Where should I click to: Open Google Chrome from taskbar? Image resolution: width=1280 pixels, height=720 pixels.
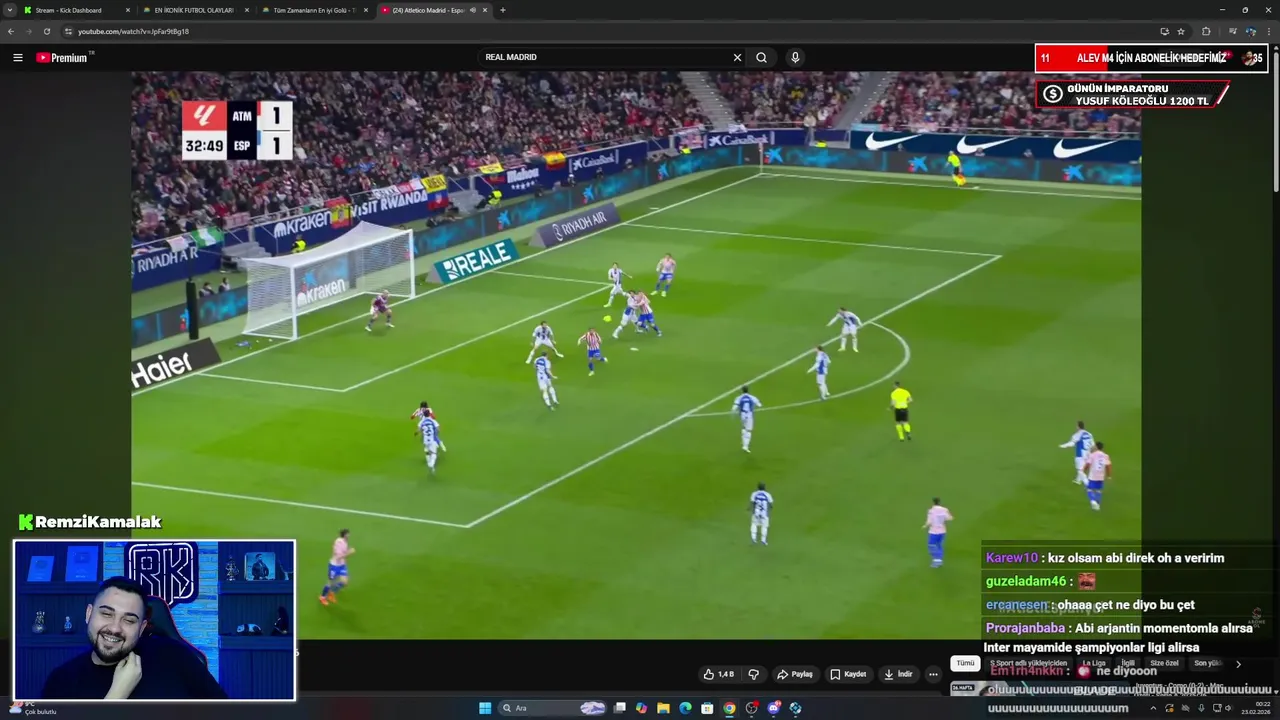tap(729, 708)
